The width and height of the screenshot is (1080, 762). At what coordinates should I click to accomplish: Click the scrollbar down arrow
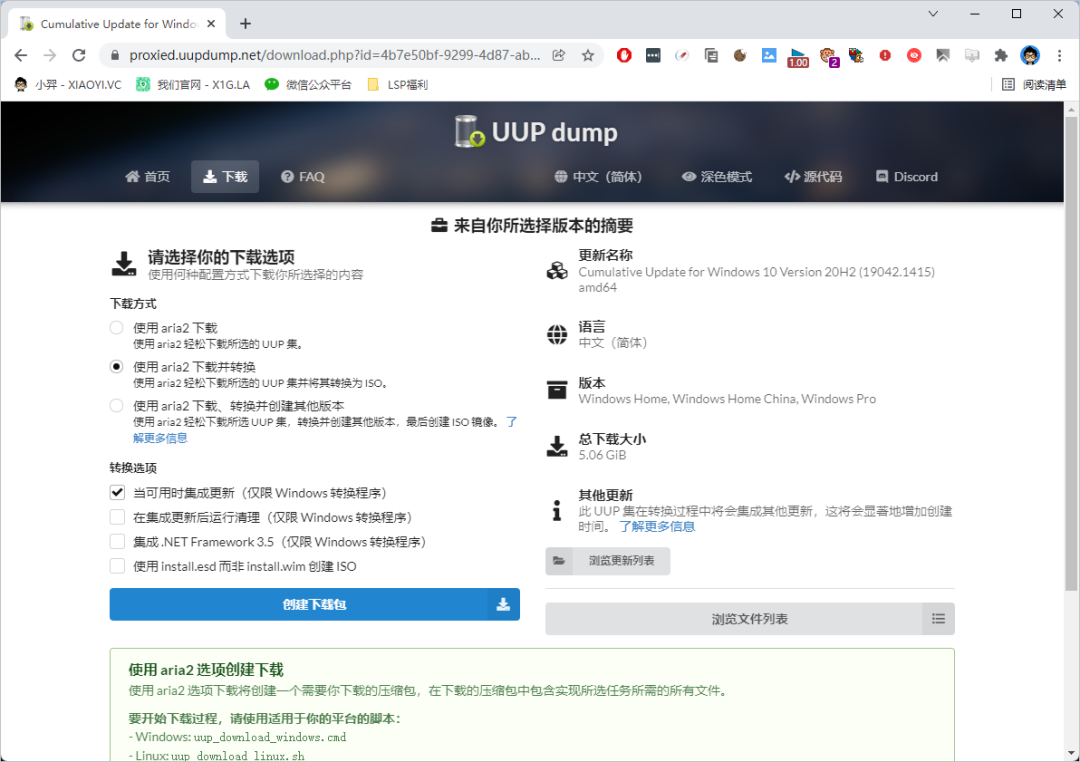coord(1072,753)
